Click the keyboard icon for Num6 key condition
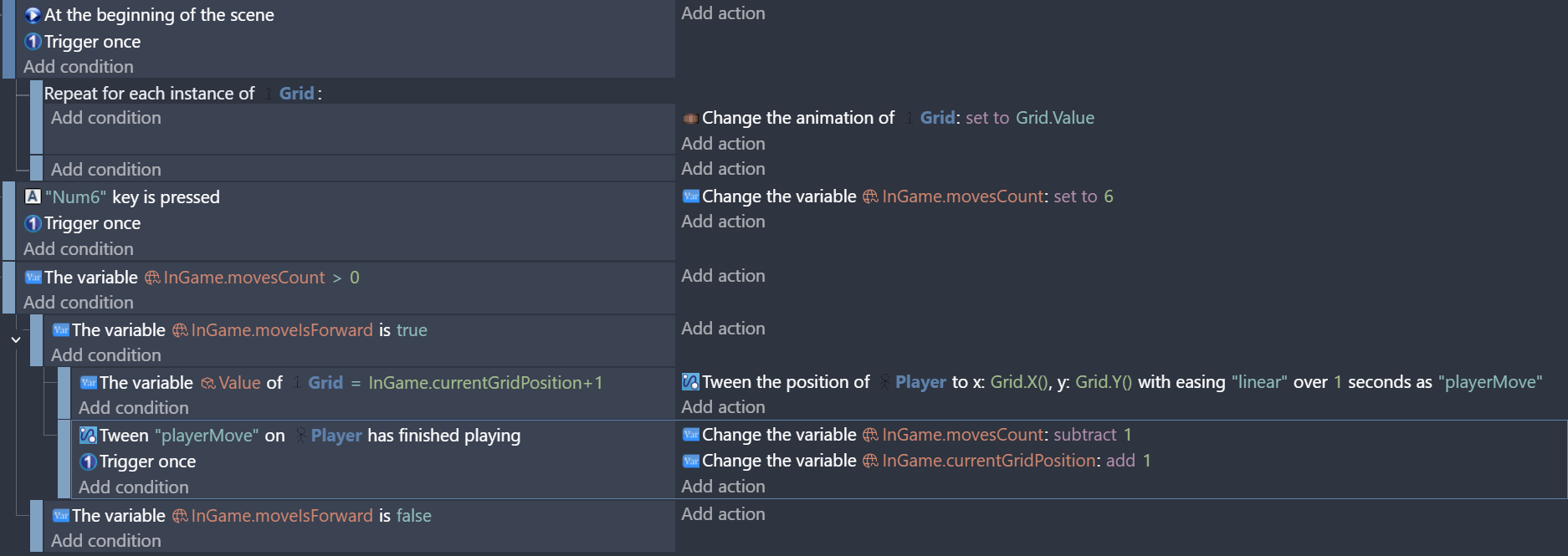1568x556 pixels. 33,196
